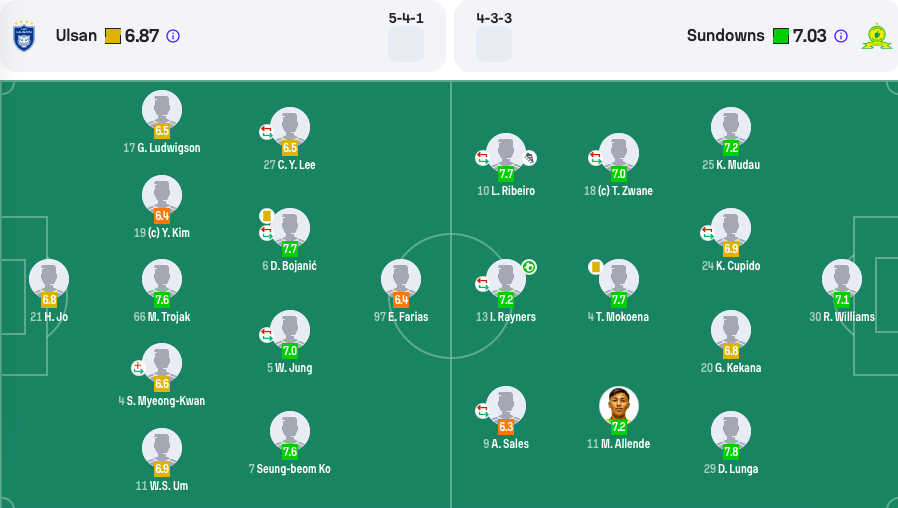Click the injury substitution icon on S. Myeong-Kwan

coord(138,368)
